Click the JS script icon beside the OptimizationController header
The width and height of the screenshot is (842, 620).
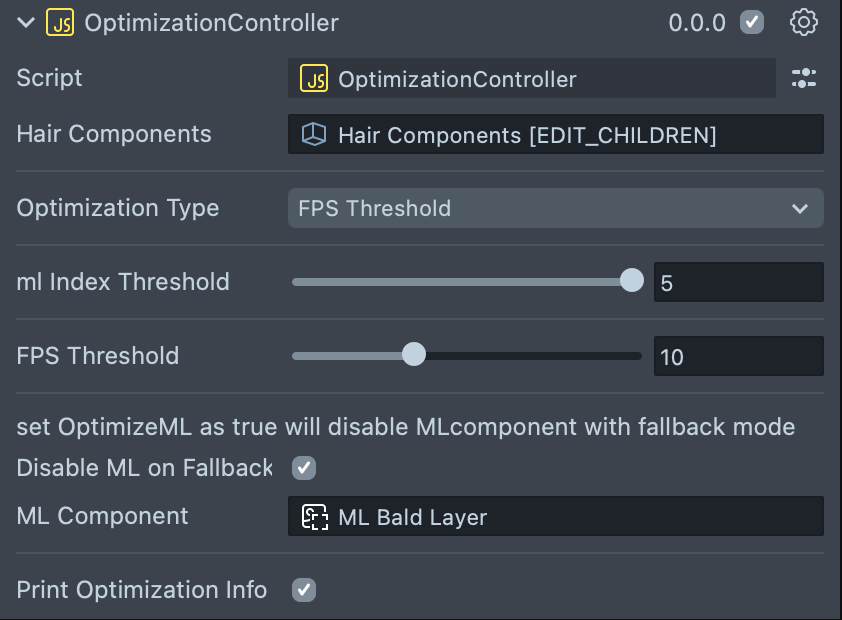tap(60, 22)
